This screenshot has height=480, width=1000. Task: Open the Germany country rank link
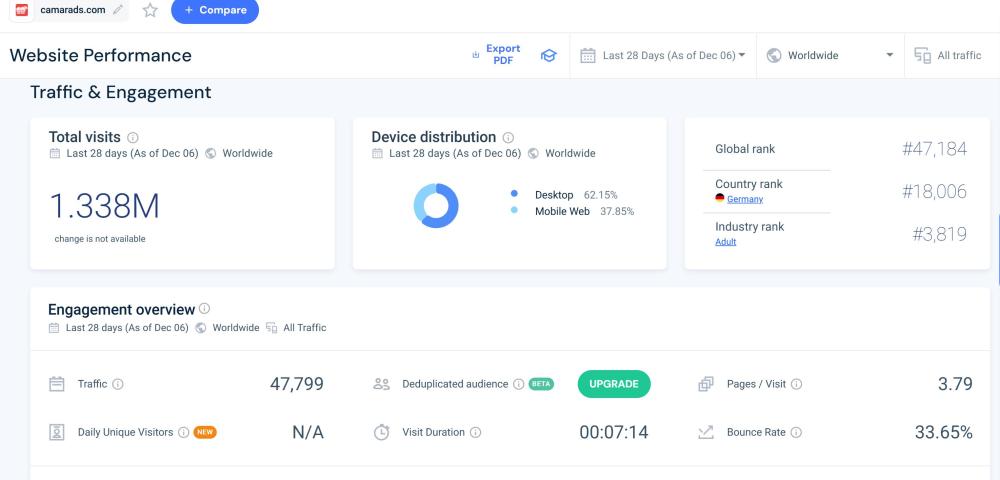coord(744,199)
